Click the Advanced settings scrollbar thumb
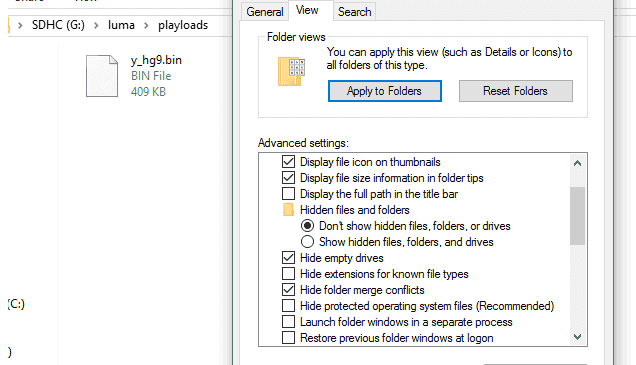The width and height of the screenshot is (636, 365). (x=578, y=216)
